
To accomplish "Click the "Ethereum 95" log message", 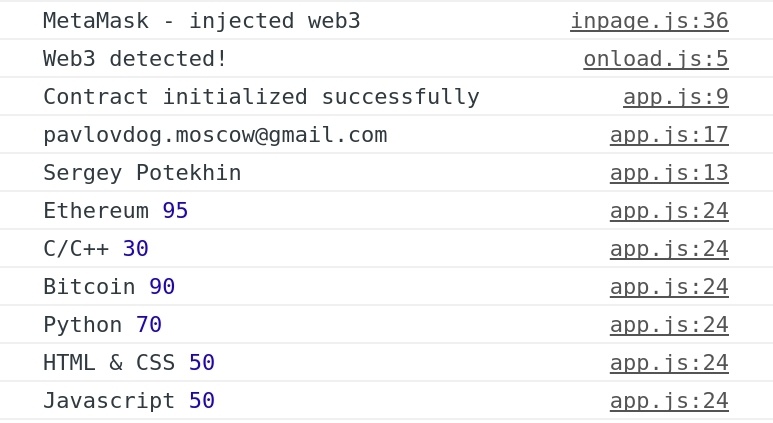I will 115,211.
